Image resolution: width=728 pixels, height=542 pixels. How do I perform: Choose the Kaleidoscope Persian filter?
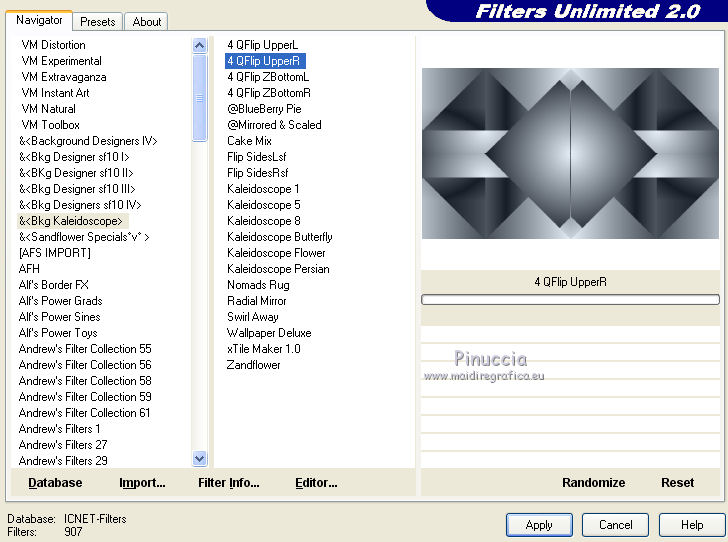tap(278, 269)
